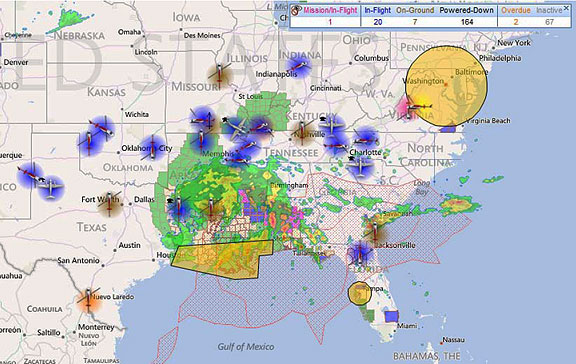This screenshot has height=364, width=576.
Task: Click the In-Flight count of 20
Action: 378,22
